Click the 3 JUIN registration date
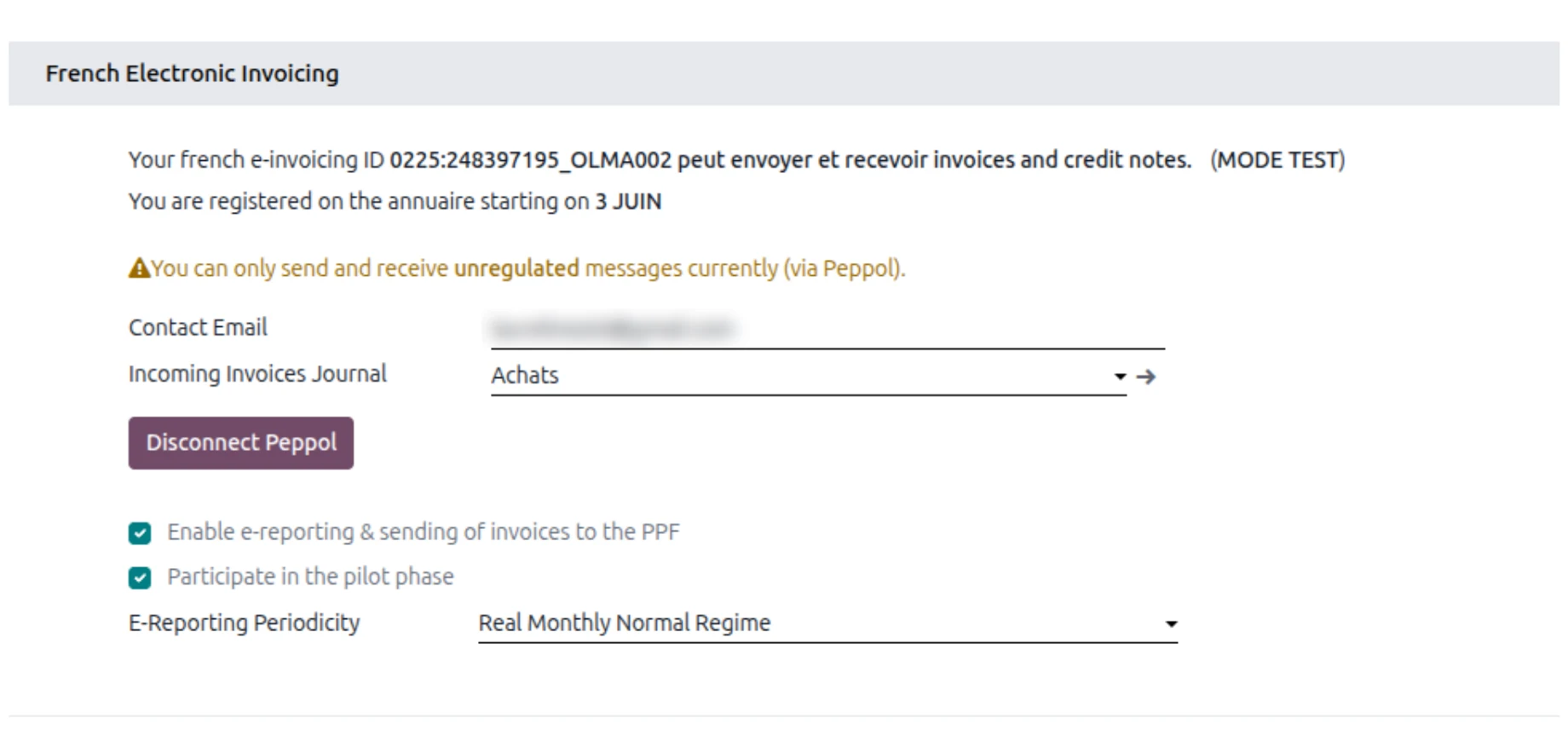 pyautogui.click(x=628, y=202)
